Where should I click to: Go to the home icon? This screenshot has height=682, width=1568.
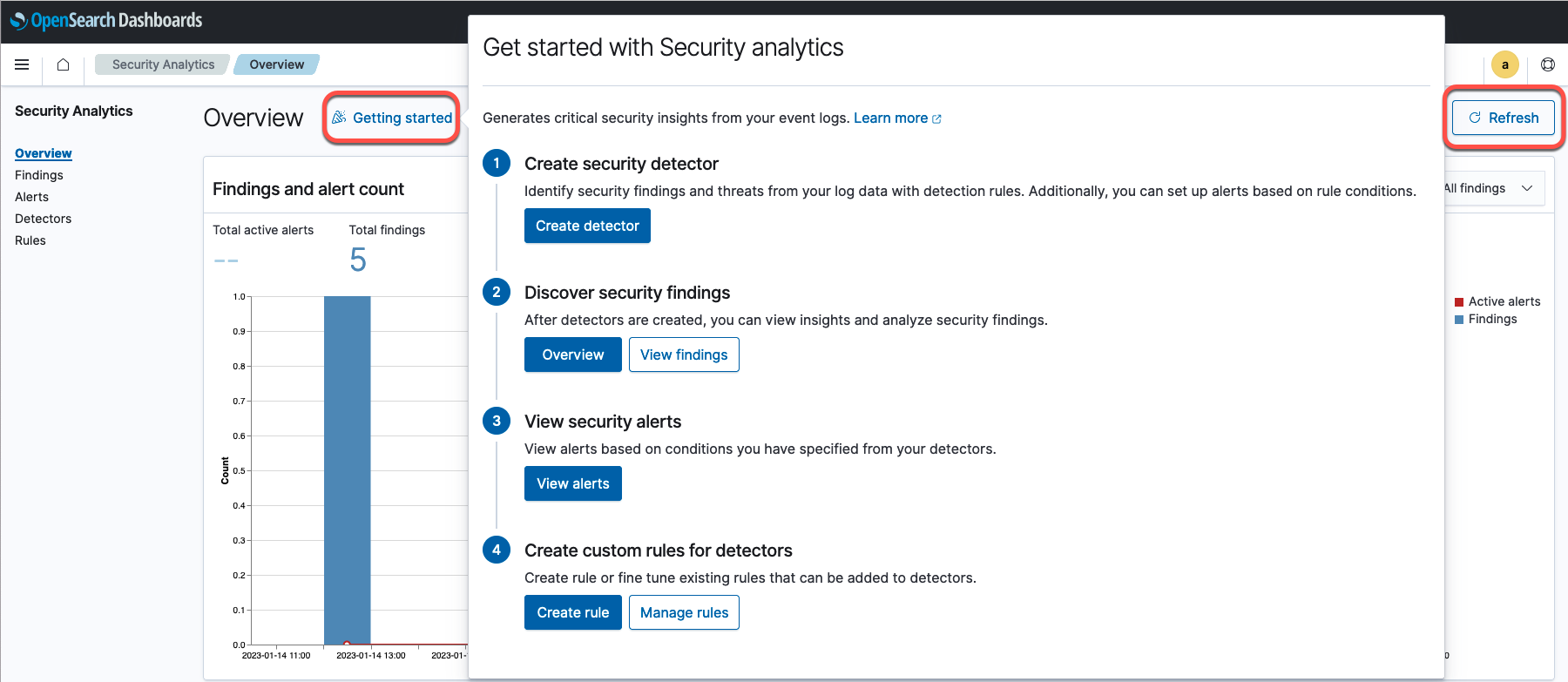(63, 64)
